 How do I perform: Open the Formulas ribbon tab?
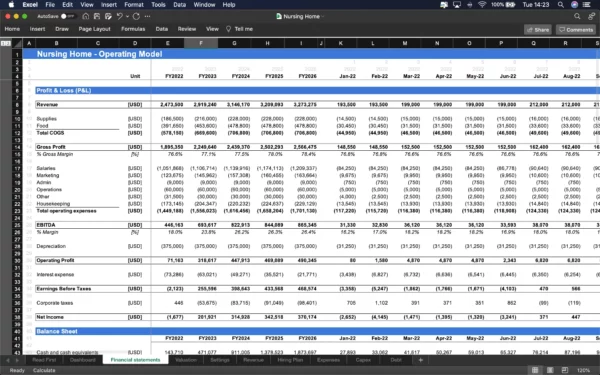[133, 29]
